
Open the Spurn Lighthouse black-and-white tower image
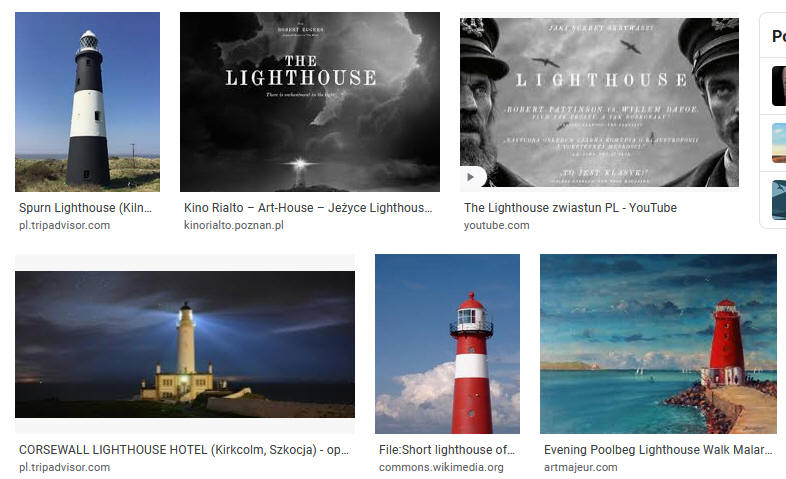[x=87, y=102]
